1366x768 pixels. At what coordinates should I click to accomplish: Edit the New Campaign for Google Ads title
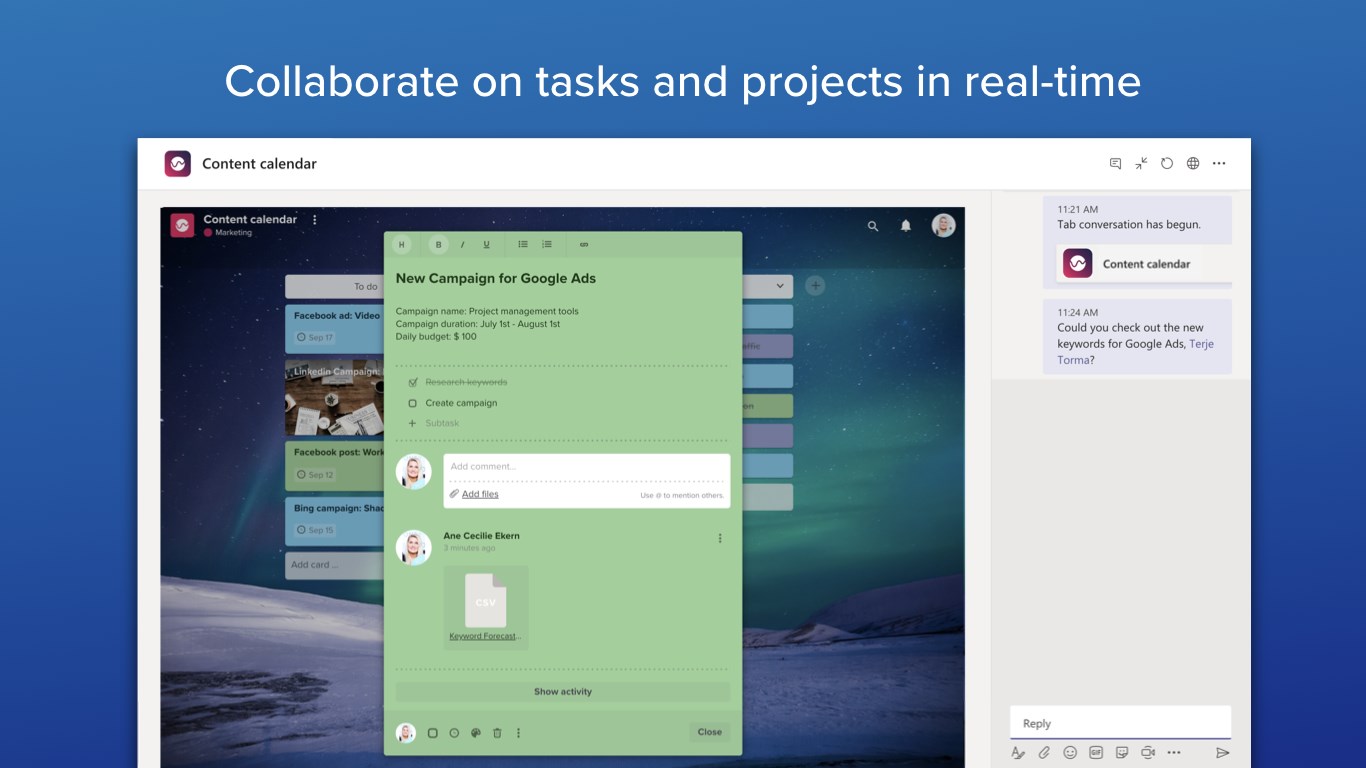(x=497, y=279)
